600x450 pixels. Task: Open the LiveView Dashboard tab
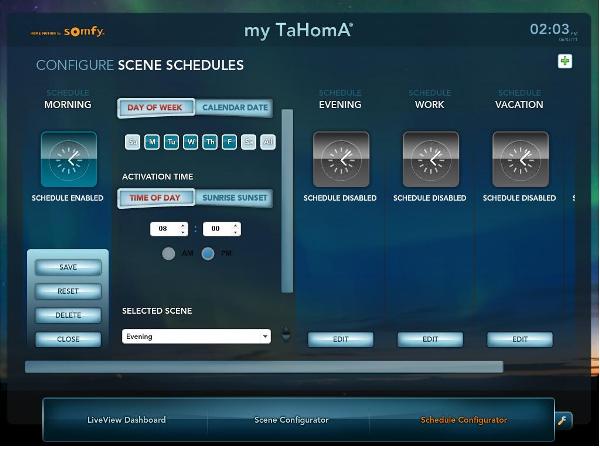[x=126, y=420]
